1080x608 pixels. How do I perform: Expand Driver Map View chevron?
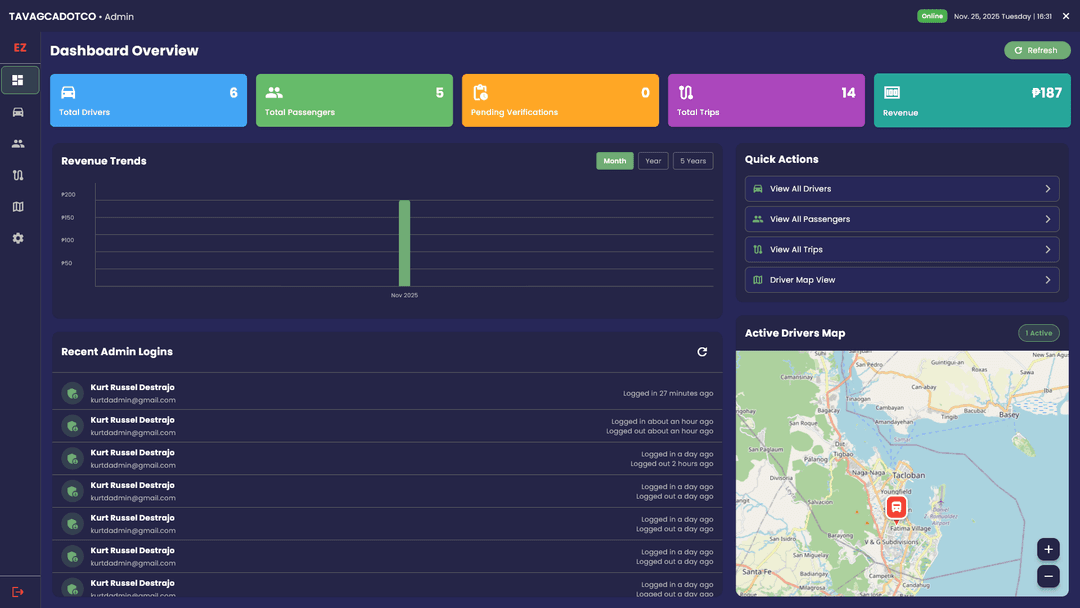click(x=1048, y=280)
